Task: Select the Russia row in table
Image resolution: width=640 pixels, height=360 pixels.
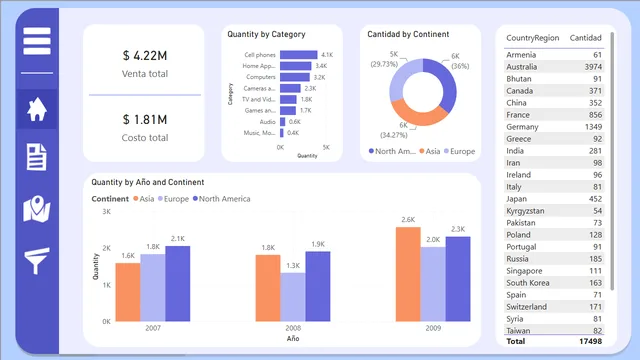Action: pos(554,259)
